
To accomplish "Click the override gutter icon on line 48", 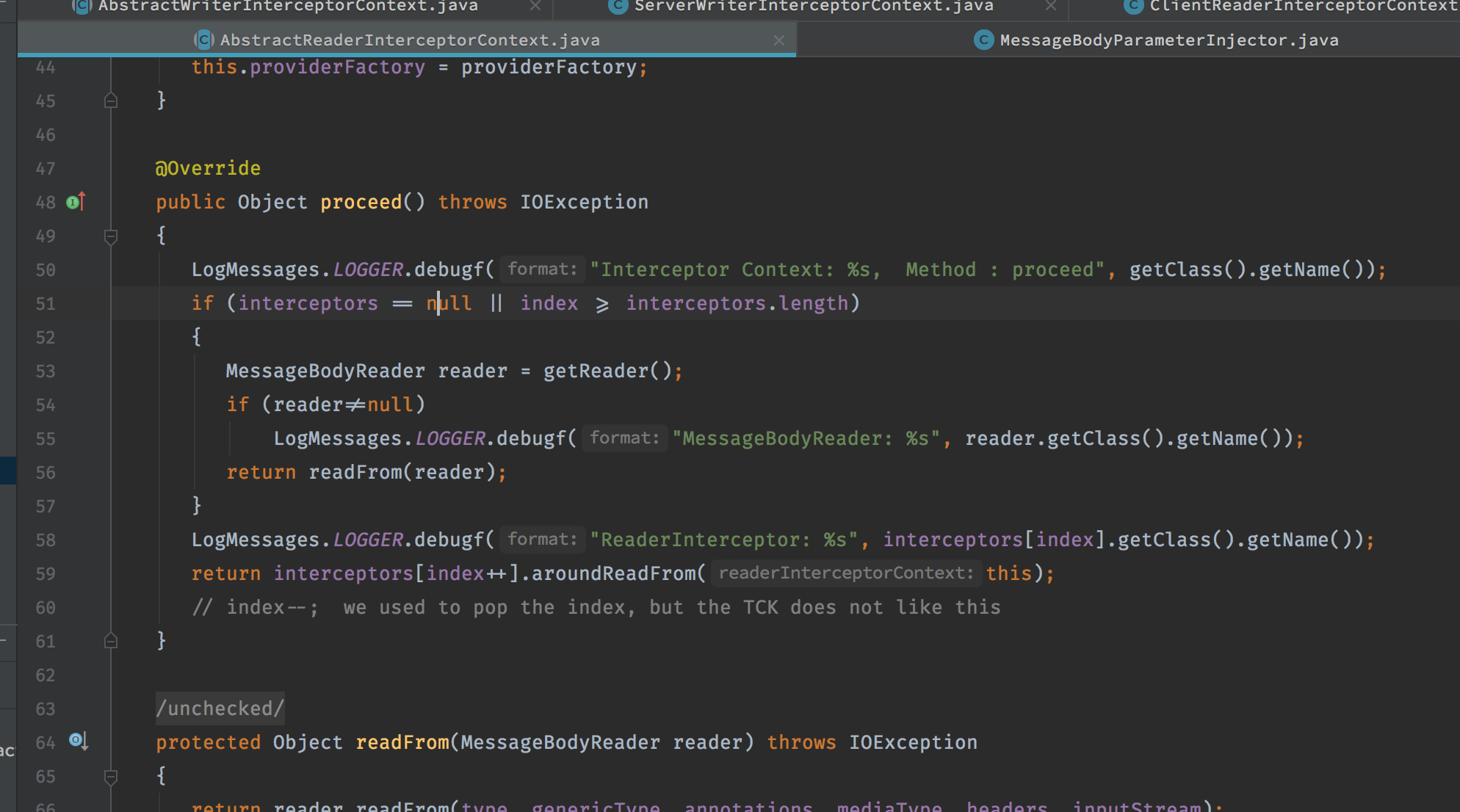I will pos(76,202).
